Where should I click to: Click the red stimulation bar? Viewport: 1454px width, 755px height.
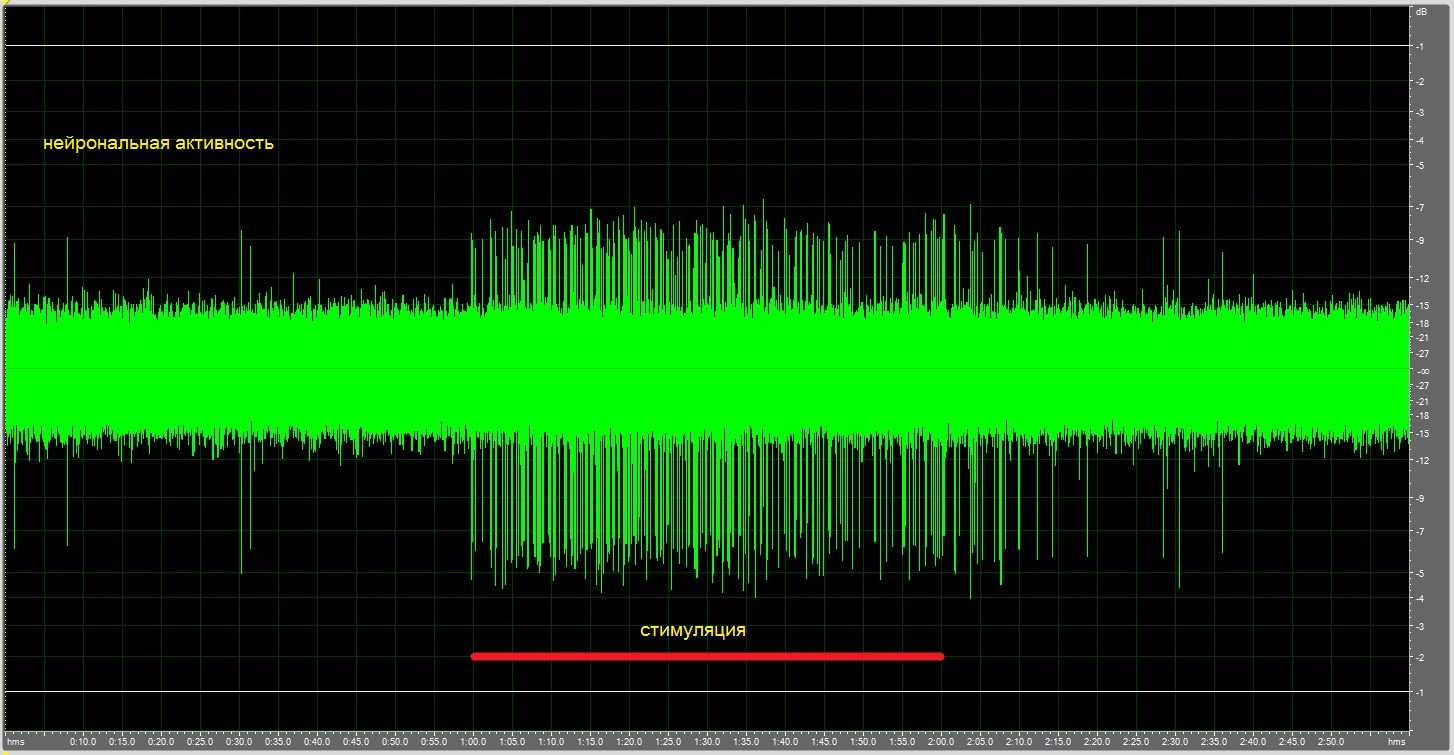click(707, 656)
